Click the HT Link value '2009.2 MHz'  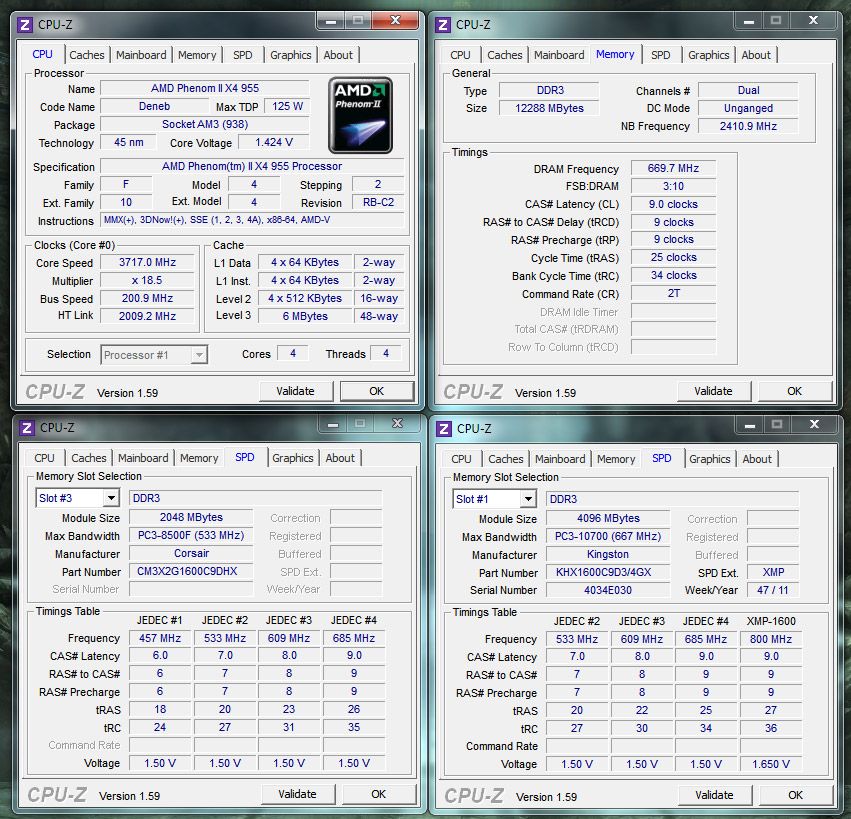point(148,316)
